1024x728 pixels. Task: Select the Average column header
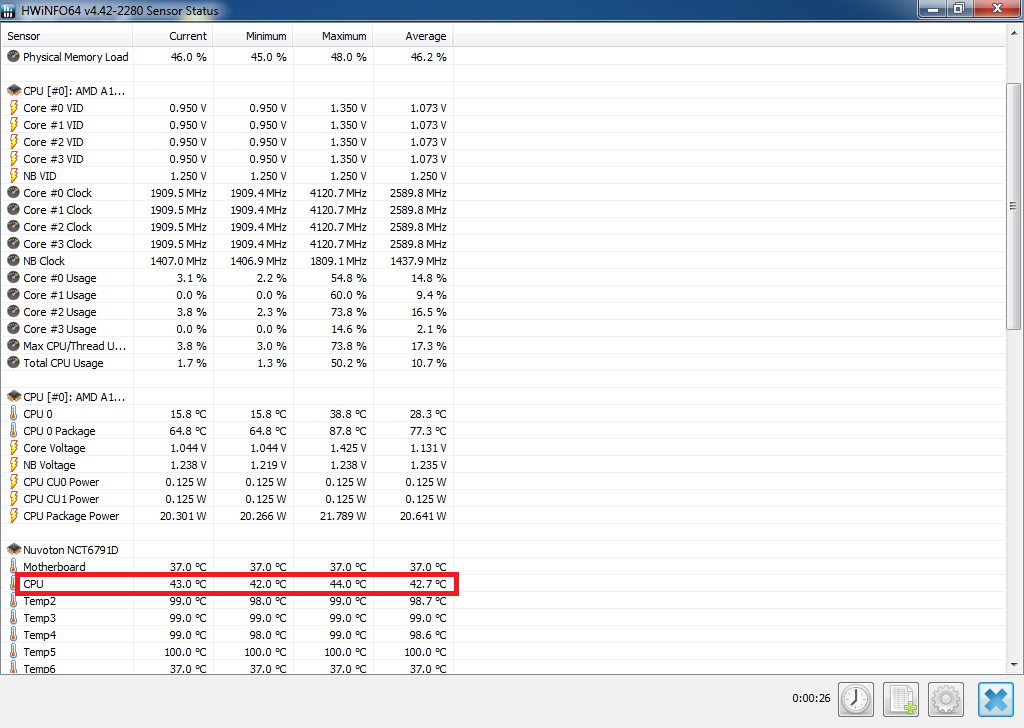click(413, 36)
